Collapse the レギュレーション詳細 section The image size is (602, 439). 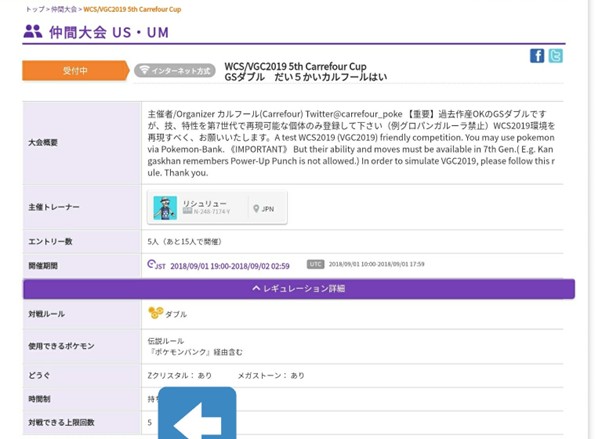pos(299,289)
